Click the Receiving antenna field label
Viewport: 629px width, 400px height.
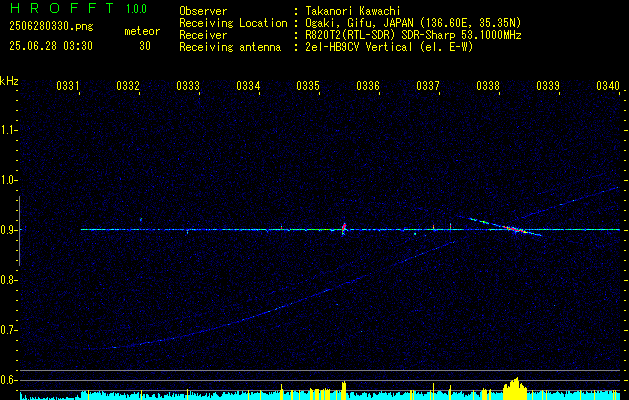pyautogui.click(x=230, y=47)
